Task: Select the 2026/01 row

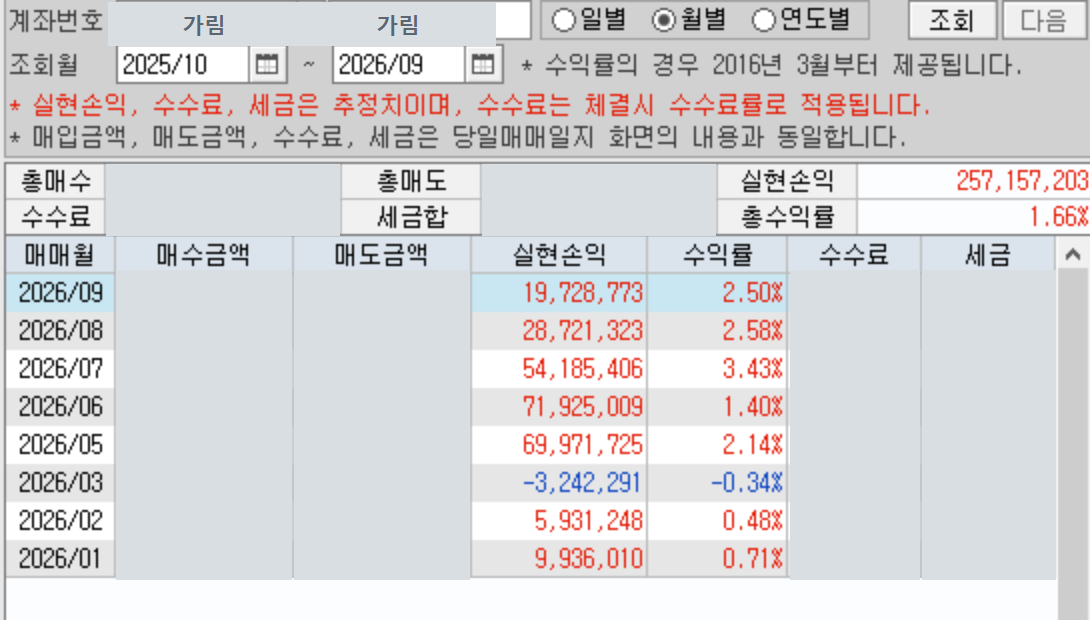Action: click(x=531, y=559)
